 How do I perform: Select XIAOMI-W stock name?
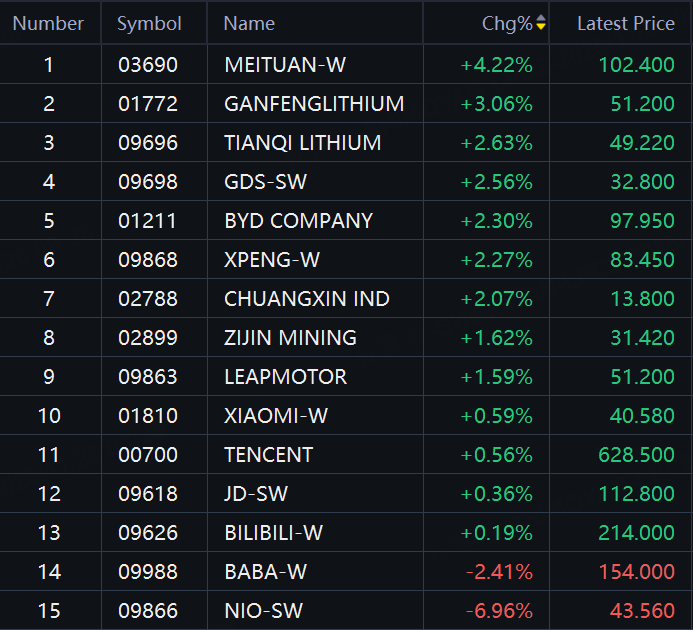[276, 416]
